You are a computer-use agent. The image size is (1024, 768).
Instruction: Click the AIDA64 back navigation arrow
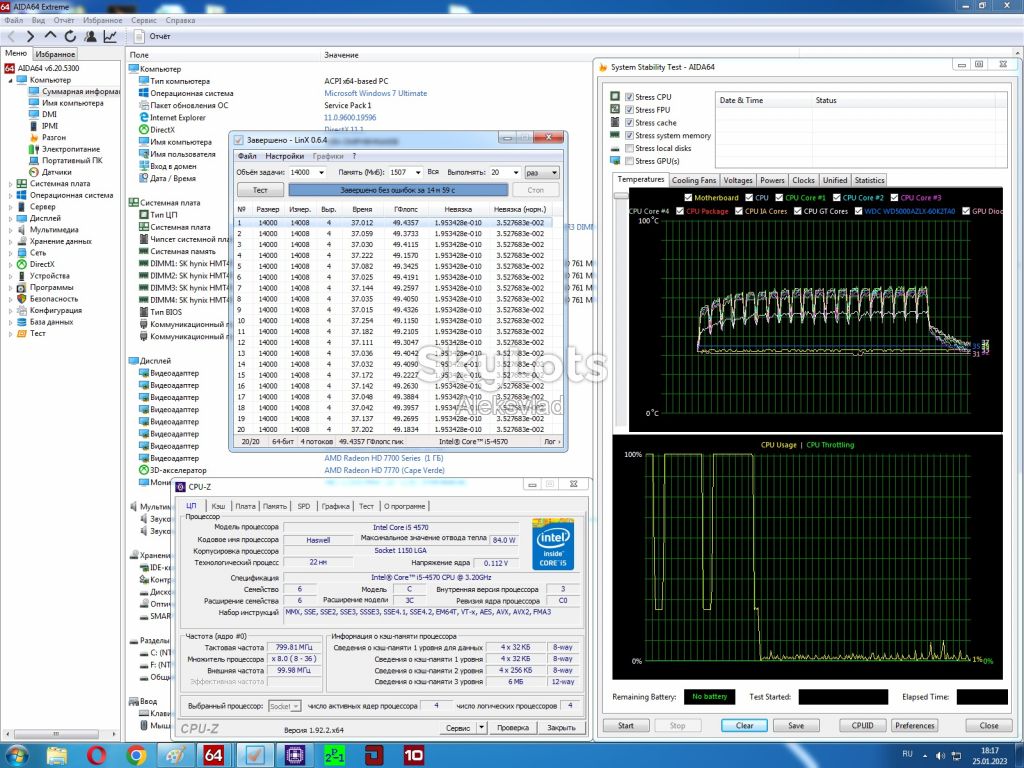coord(11,37)
